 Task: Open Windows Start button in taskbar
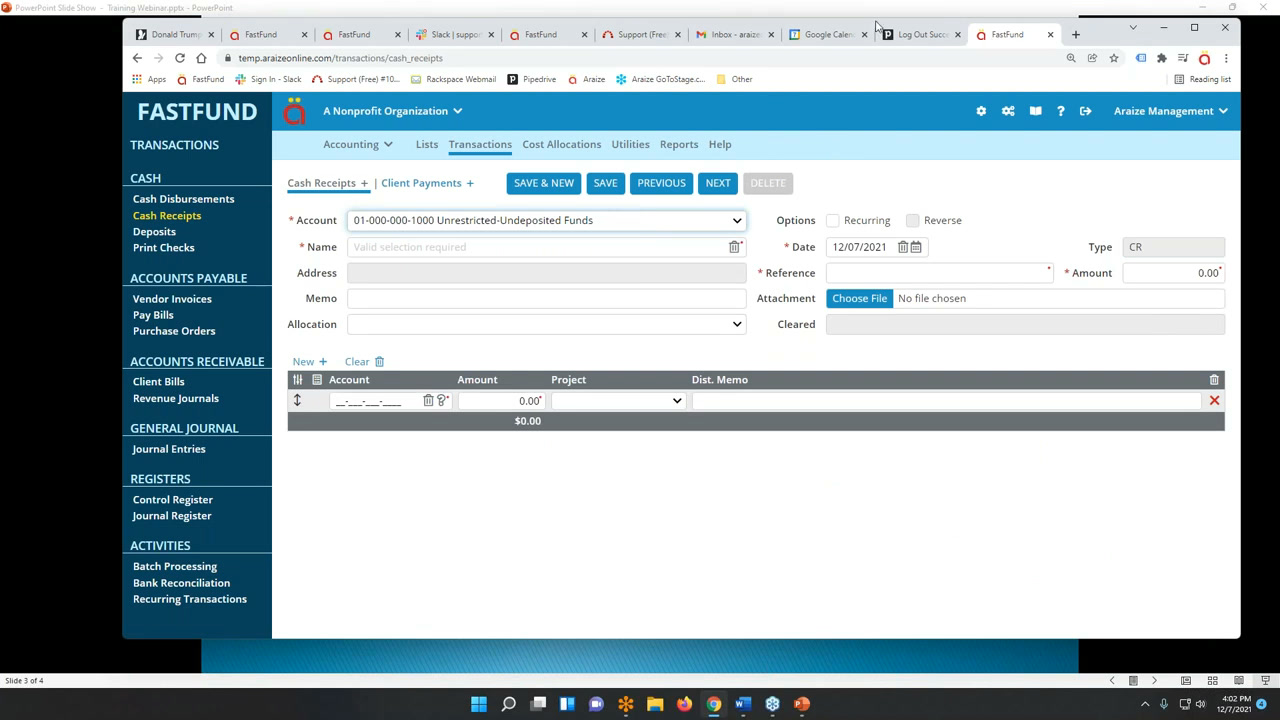(479, 704)
